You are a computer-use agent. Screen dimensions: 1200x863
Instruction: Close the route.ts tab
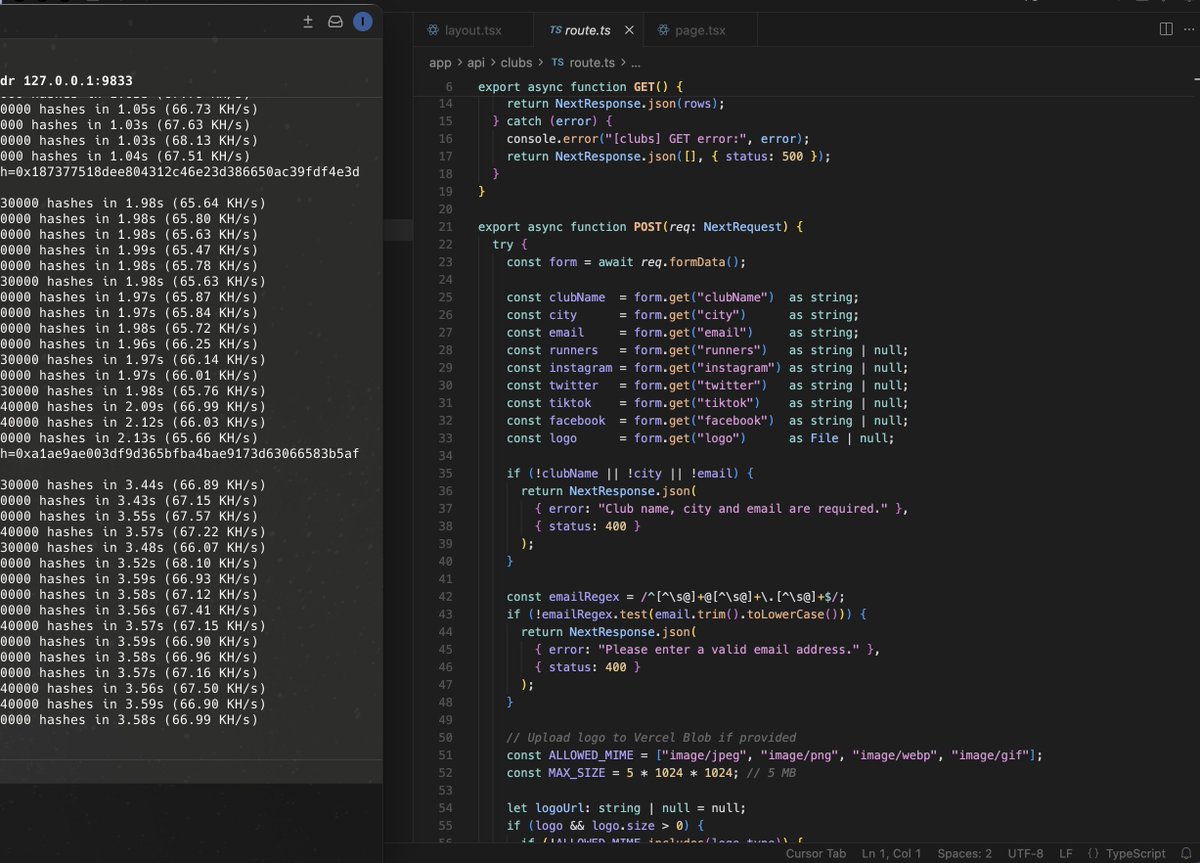(629, 31)
